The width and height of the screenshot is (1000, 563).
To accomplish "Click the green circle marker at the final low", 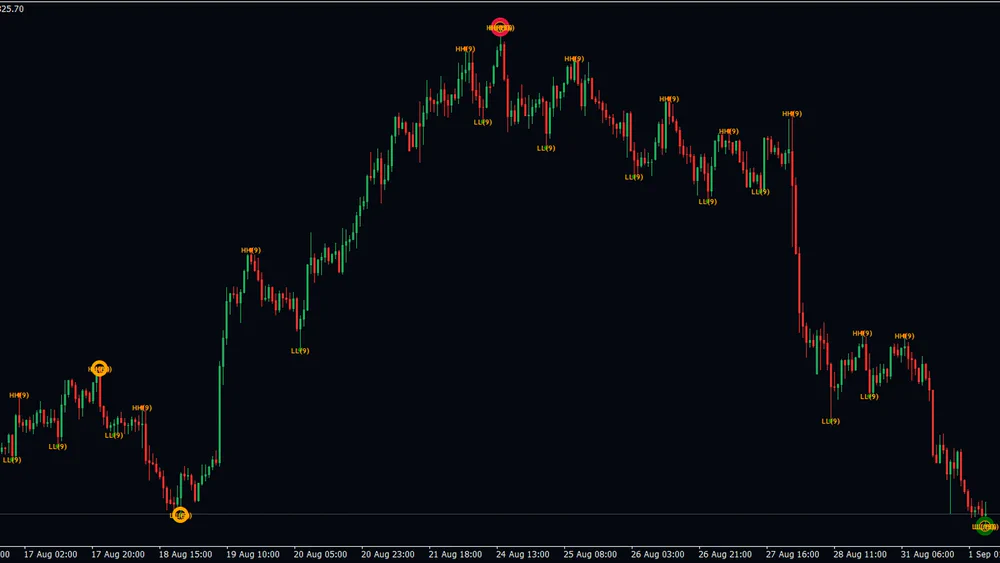I will pyautogui.click(x=985, y=527).
